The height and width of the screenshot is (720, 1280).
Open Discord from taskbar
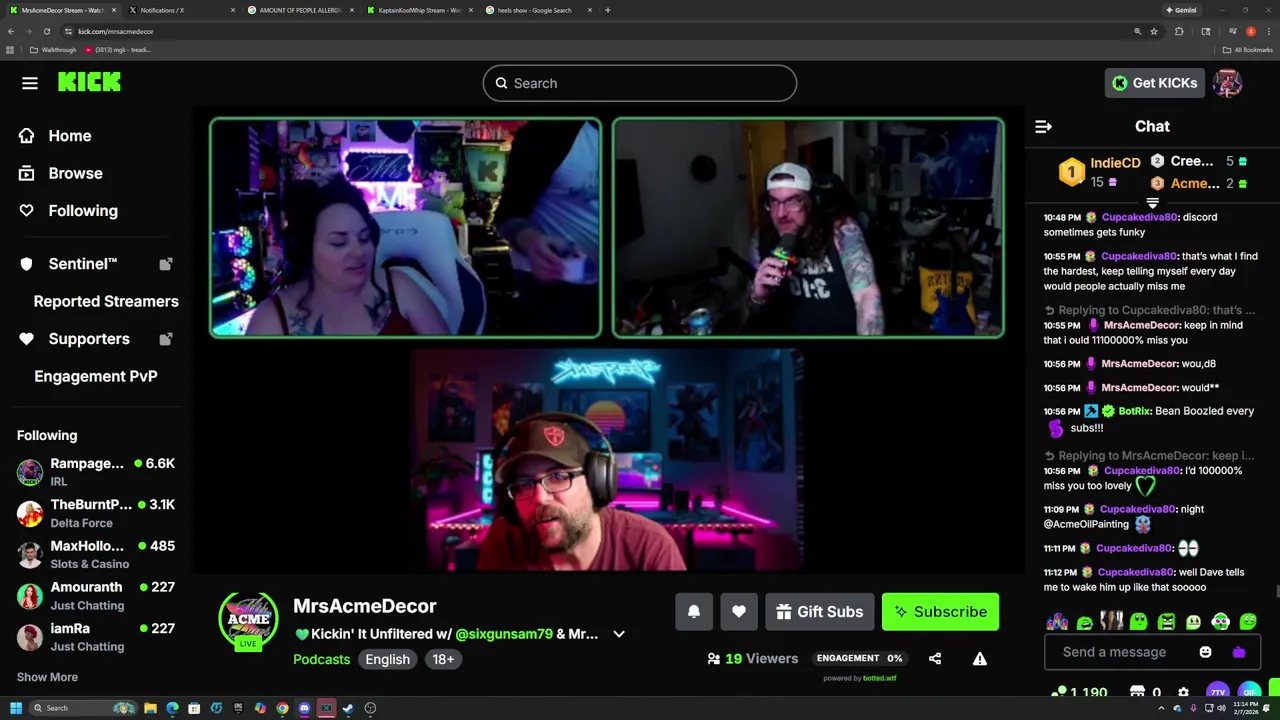[304, 708]
